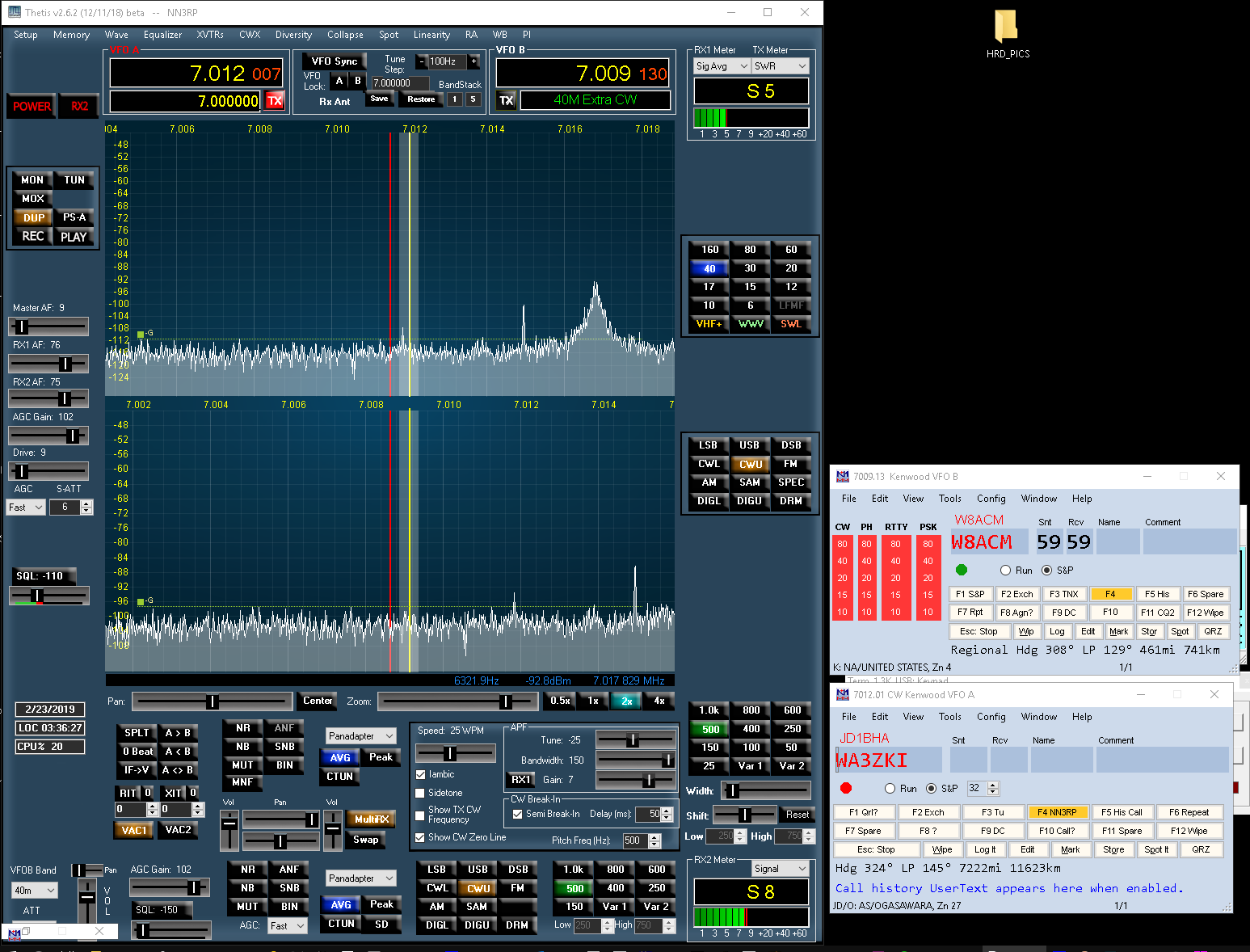Enable the Sidetone checkbox
The height and width of the screenshot is (952, 1250).
pyautogui.click(x=420, y=793)
